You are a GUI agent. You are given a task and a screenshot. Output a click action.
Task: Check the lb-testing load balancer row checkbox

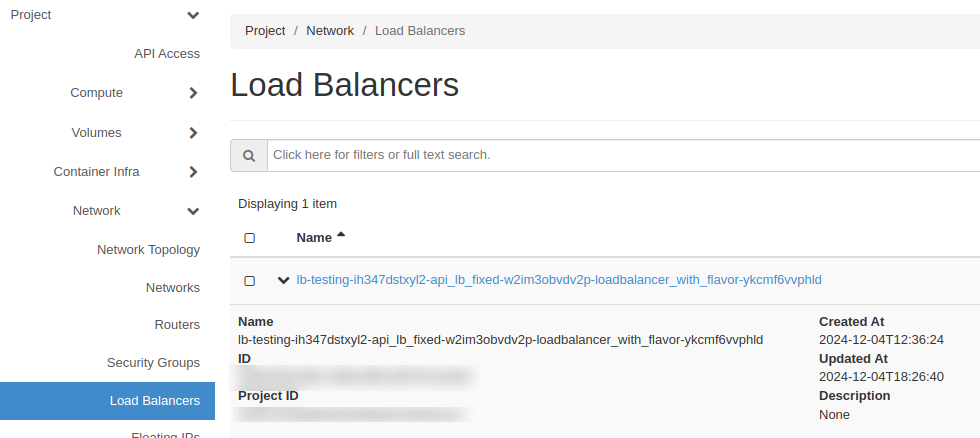[250, 281]
